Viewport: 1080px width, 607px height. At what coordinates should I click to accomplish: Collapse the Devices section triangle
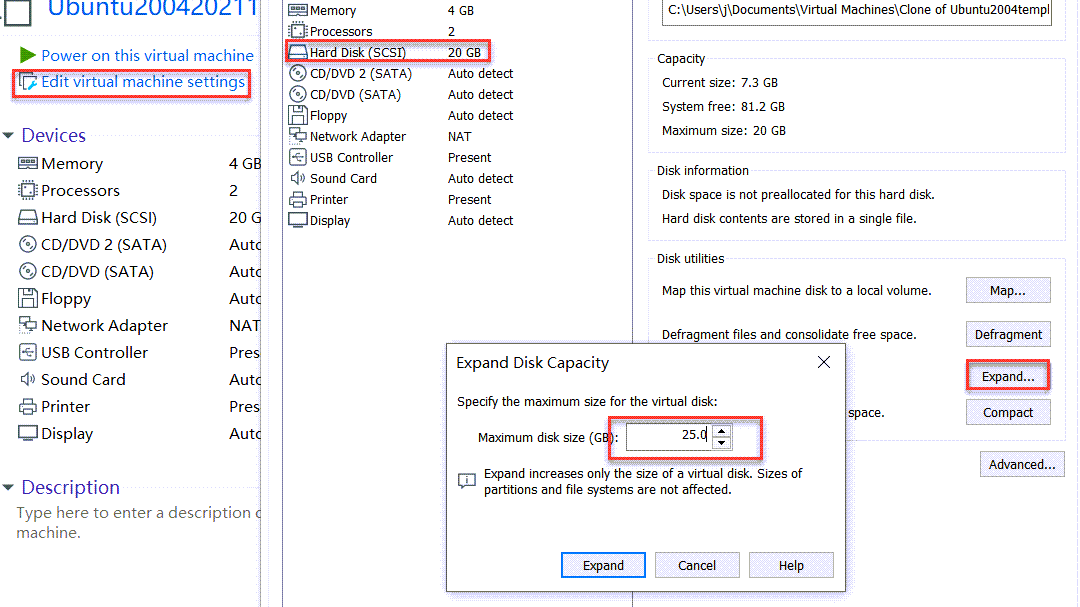coord(8,135)
